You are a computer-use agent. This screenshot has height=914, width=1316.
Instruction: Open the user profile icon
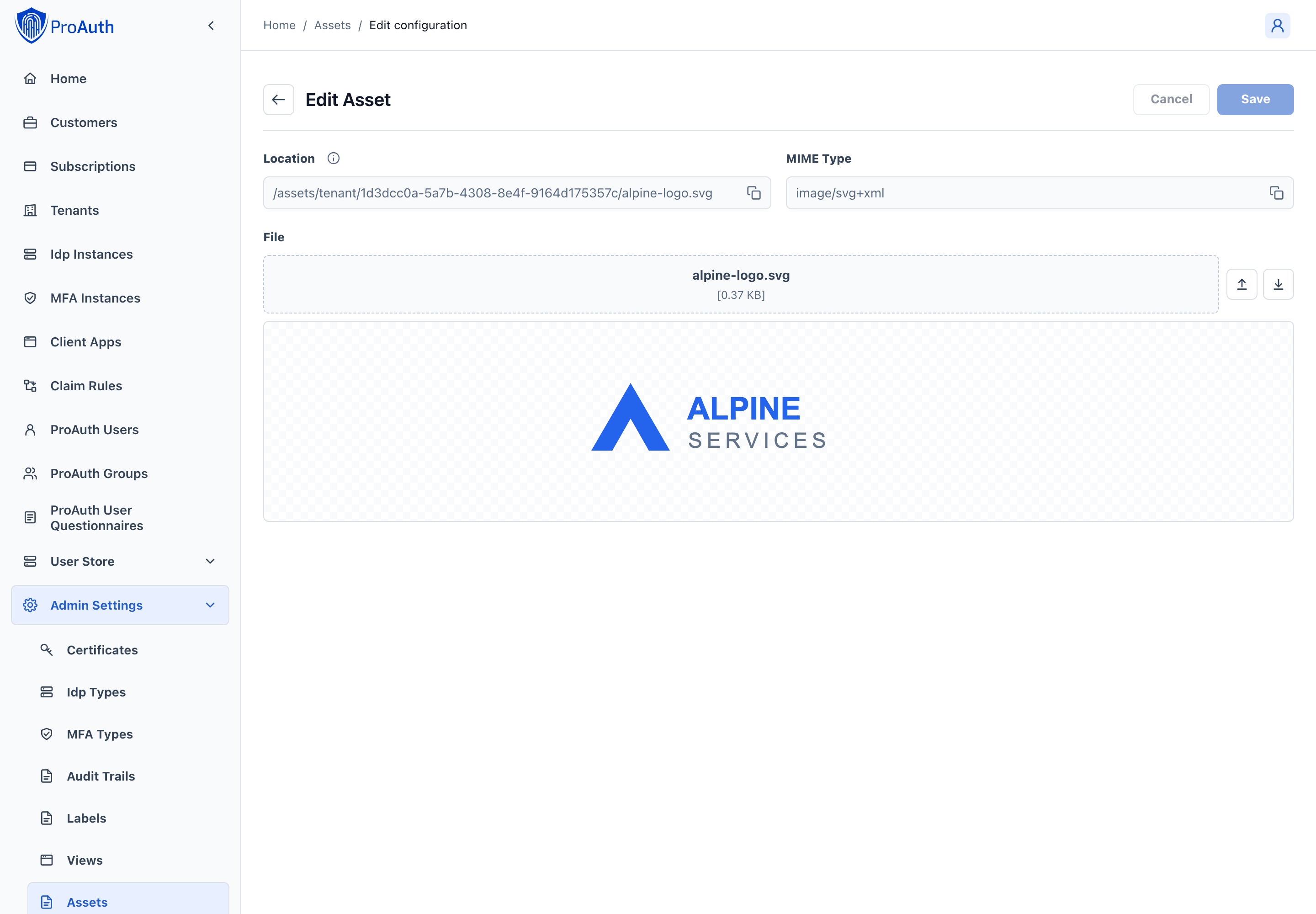[1277, 26]
